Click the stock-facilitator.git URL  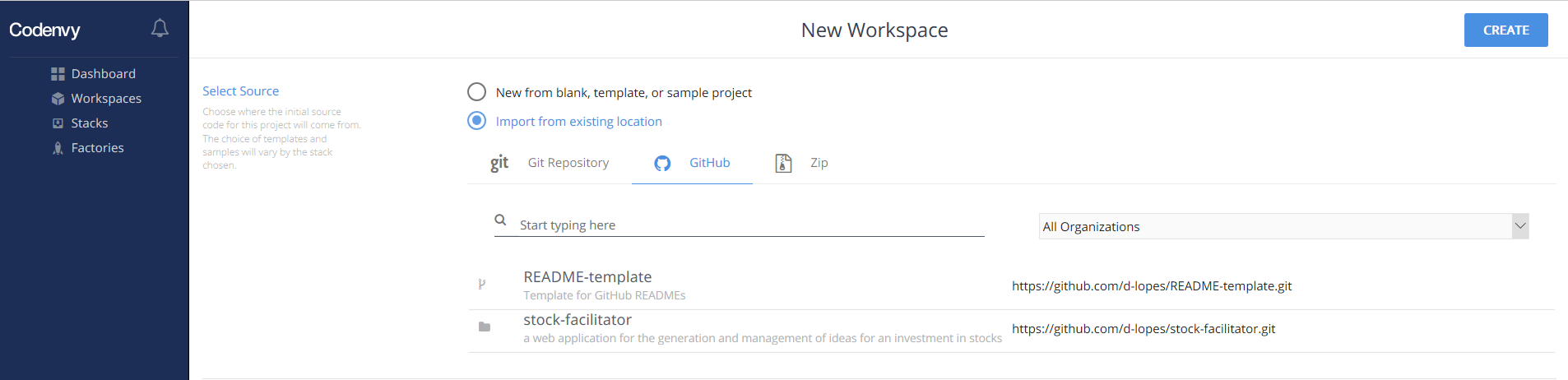[1144, 328]
